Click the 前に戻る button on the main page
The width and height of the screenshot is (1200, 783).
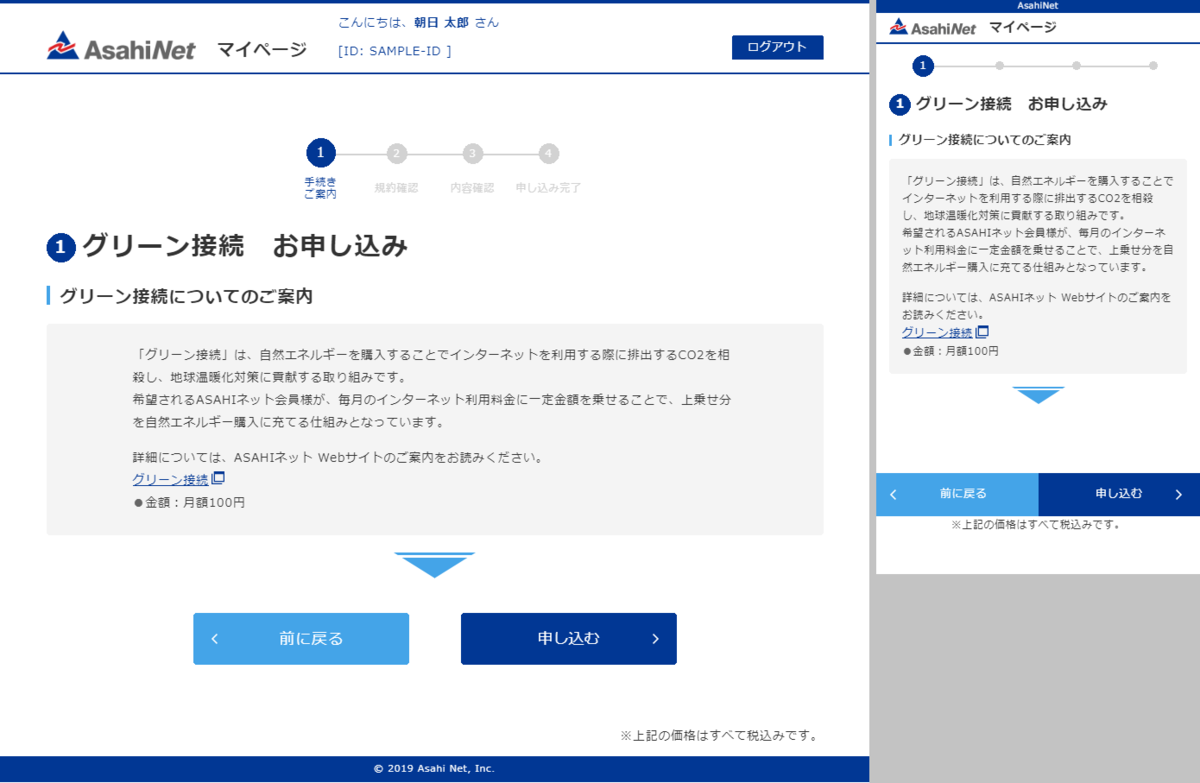click(300, 638)
